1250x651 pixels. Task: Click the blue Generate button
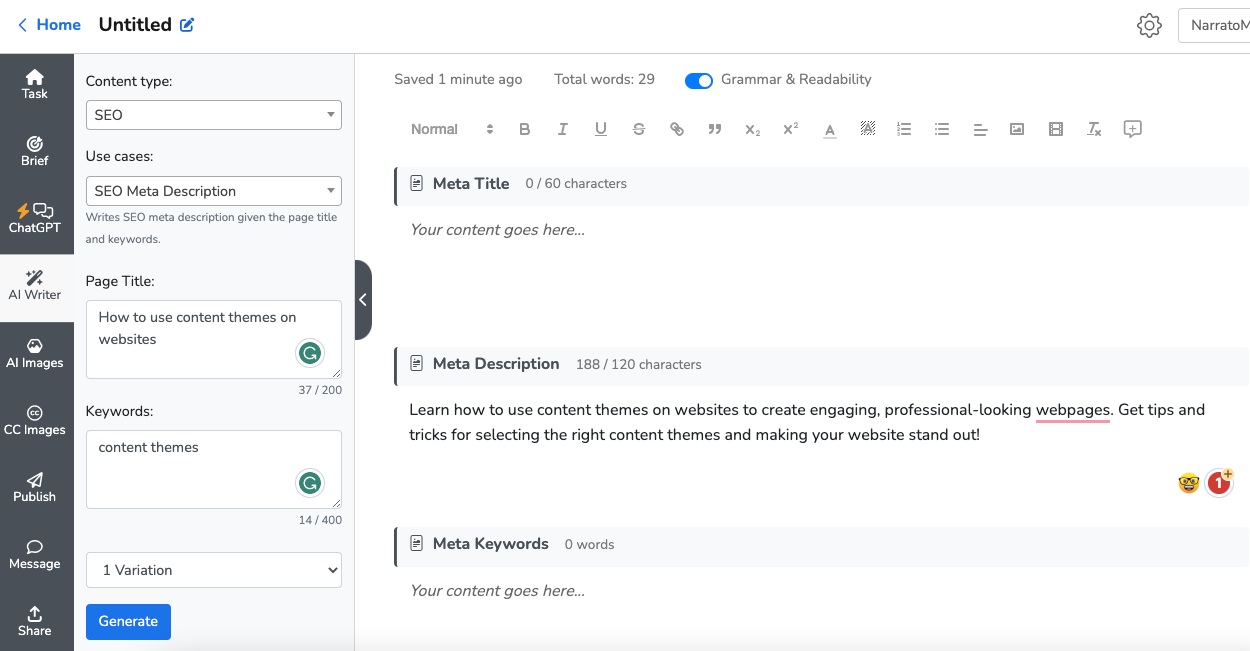[x=128, y=621]
